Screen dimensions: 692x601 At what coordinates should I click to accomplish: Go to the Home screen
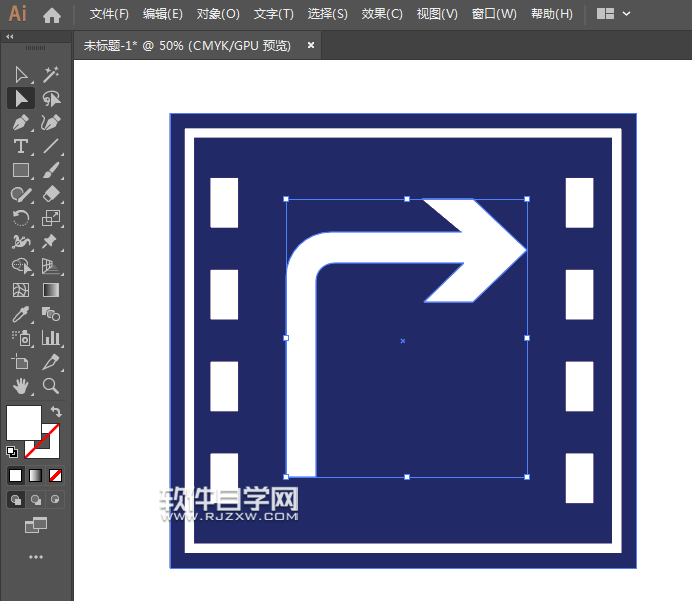point(52,15)
